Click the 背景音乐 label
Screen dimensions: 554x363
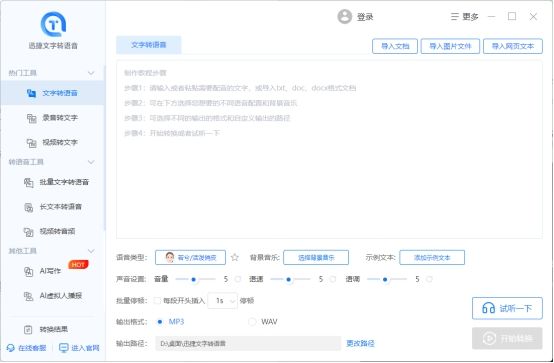click(264, 257)
